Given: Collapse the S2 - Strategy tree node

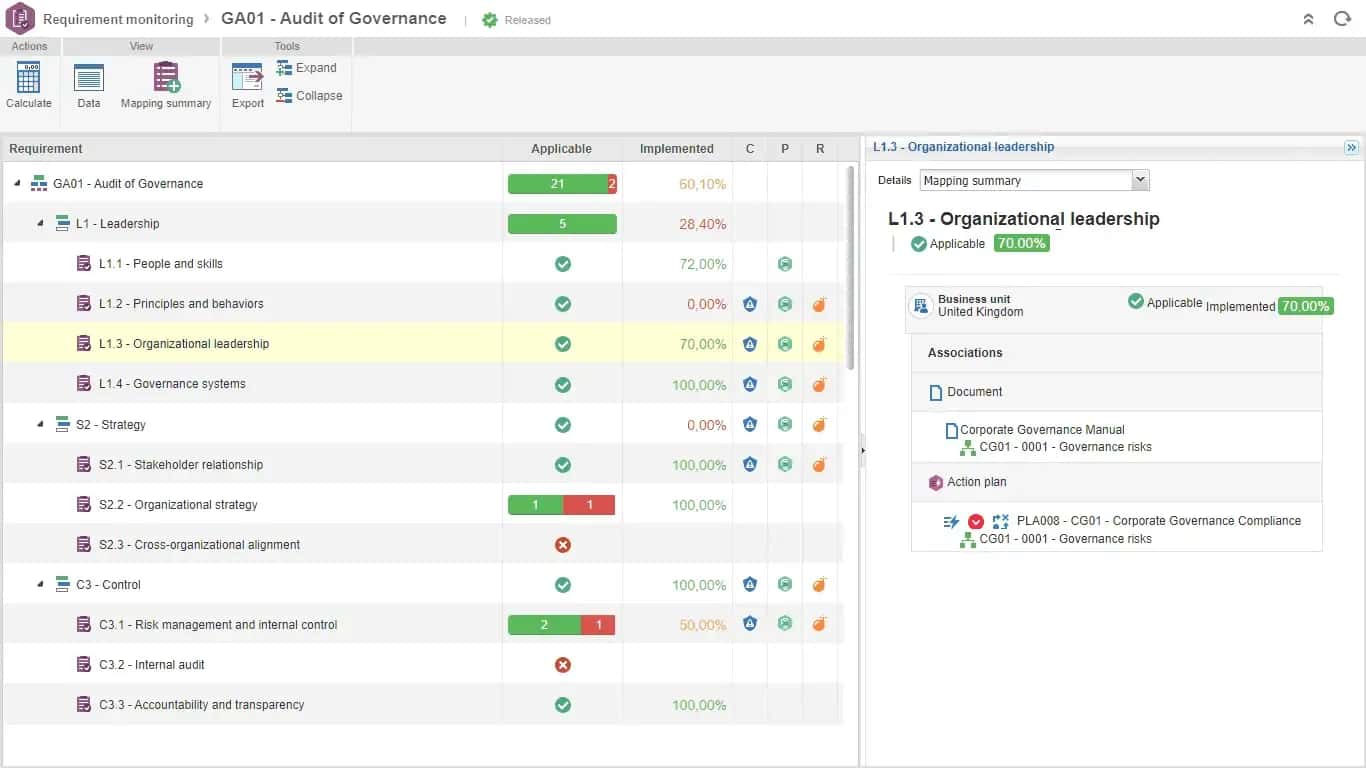Looking at the screenshot, I should pos(40,424).
